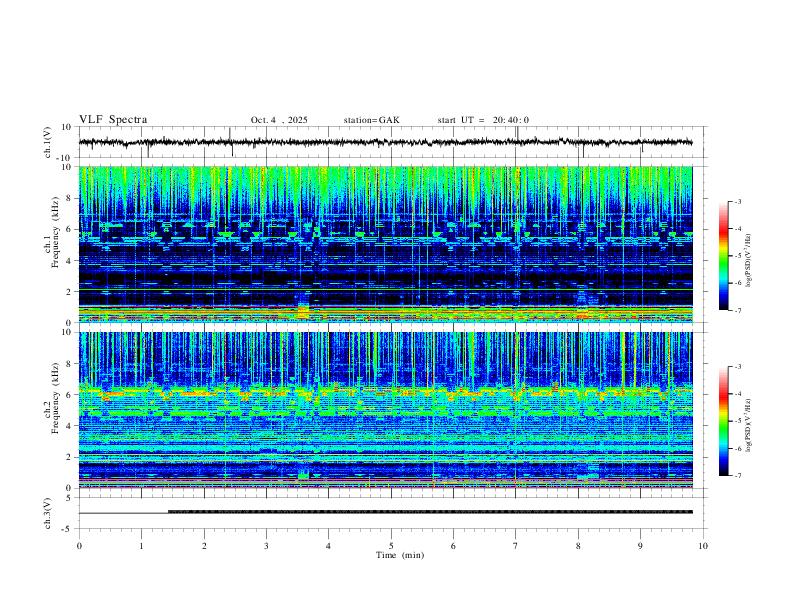Click the ch.2 color scale PSD label
Viewport: 792px width, 612px height.
click(748, 426)
